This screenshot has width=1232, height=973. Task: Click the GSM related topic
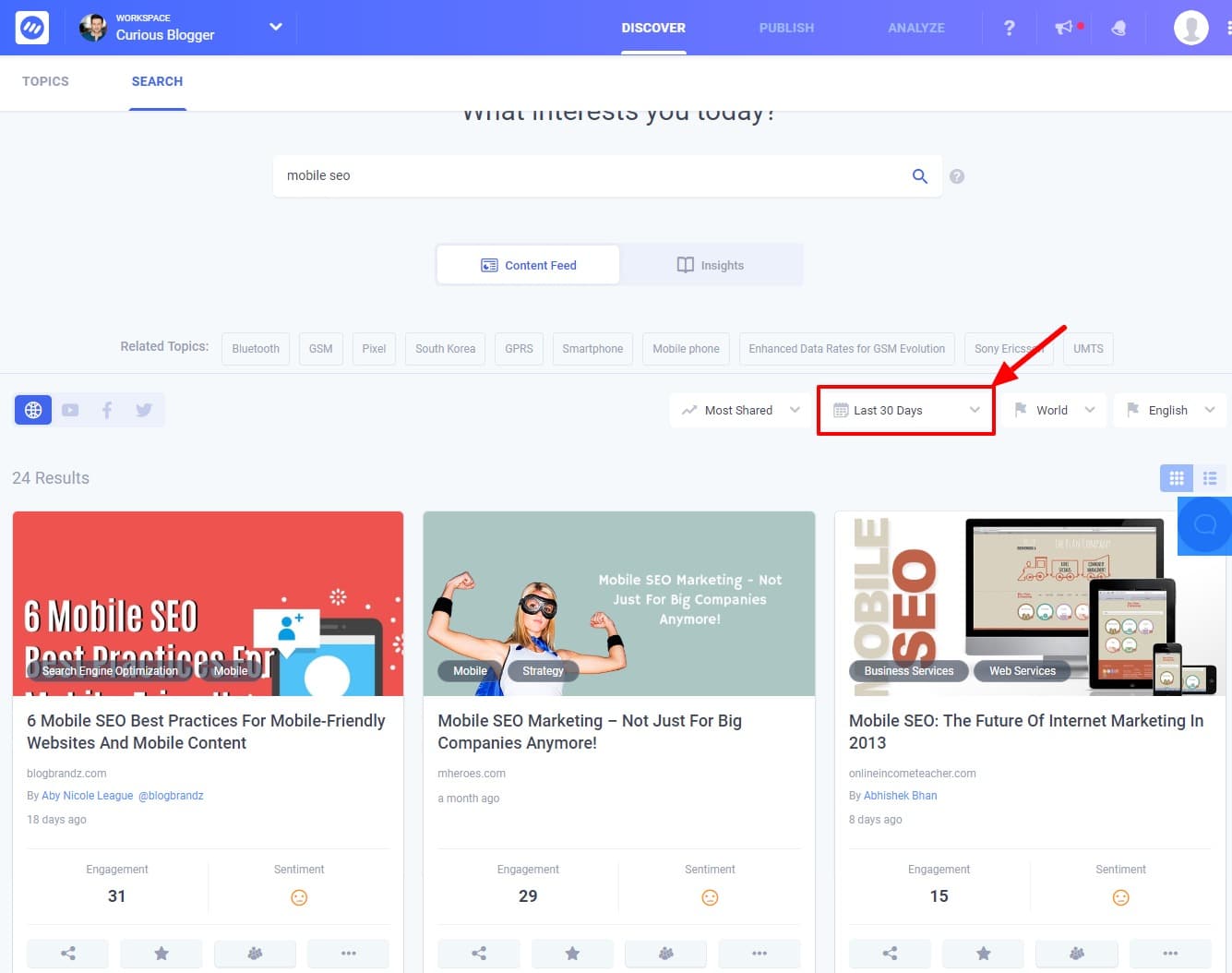click(320, 349)
